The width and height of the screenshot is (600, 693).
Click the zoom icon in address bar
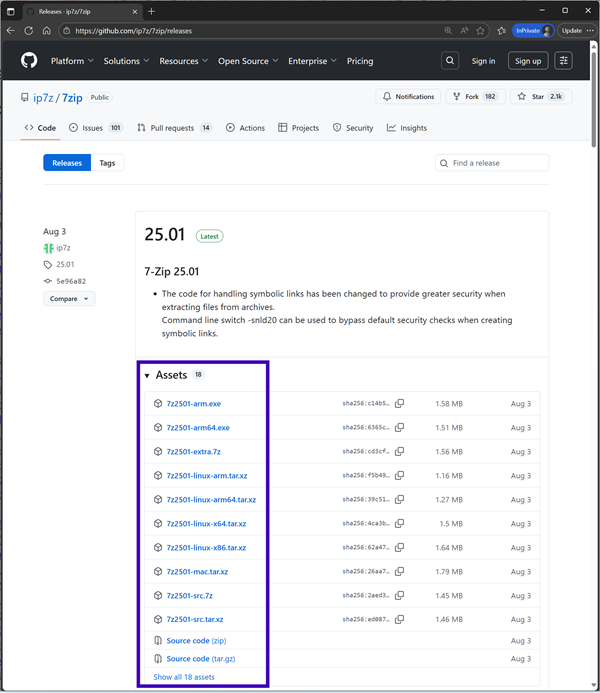(448, 30)
